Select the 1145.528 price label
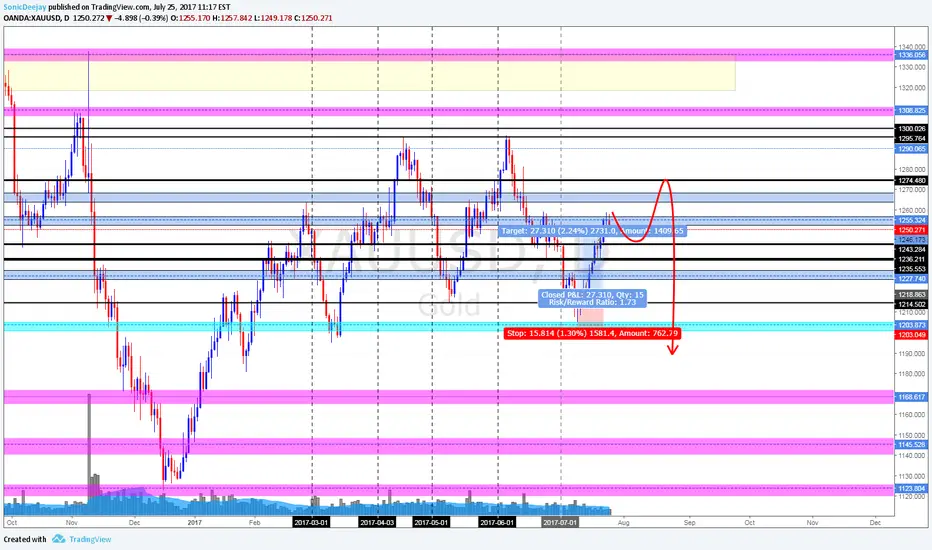 [x=911, y=445]
